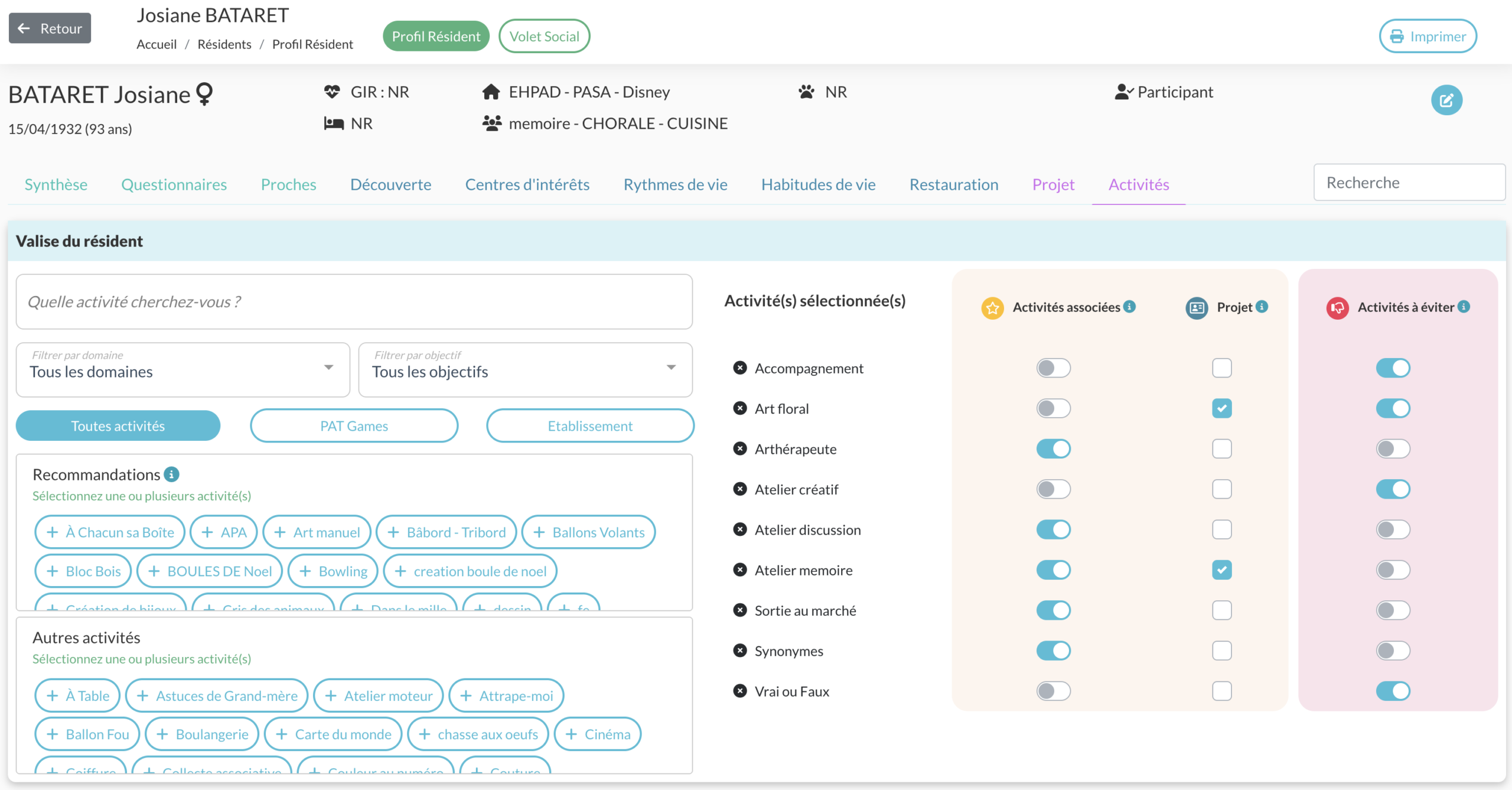Add the Bowling recommended activity

(333, 571)
